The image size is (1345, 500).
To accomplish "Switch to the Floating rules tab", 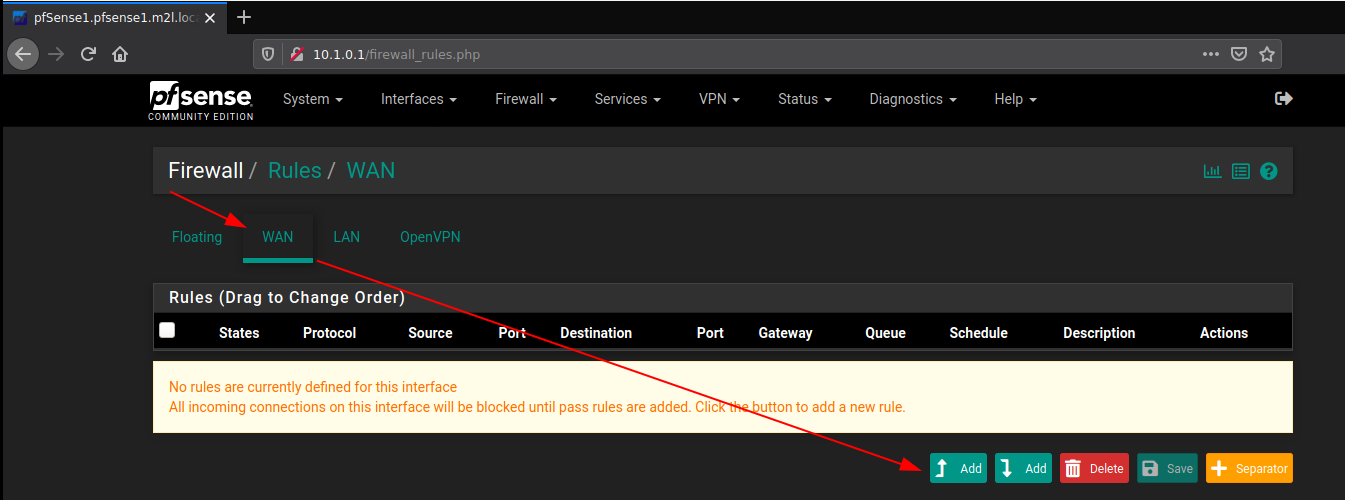I will coord(197,237).
